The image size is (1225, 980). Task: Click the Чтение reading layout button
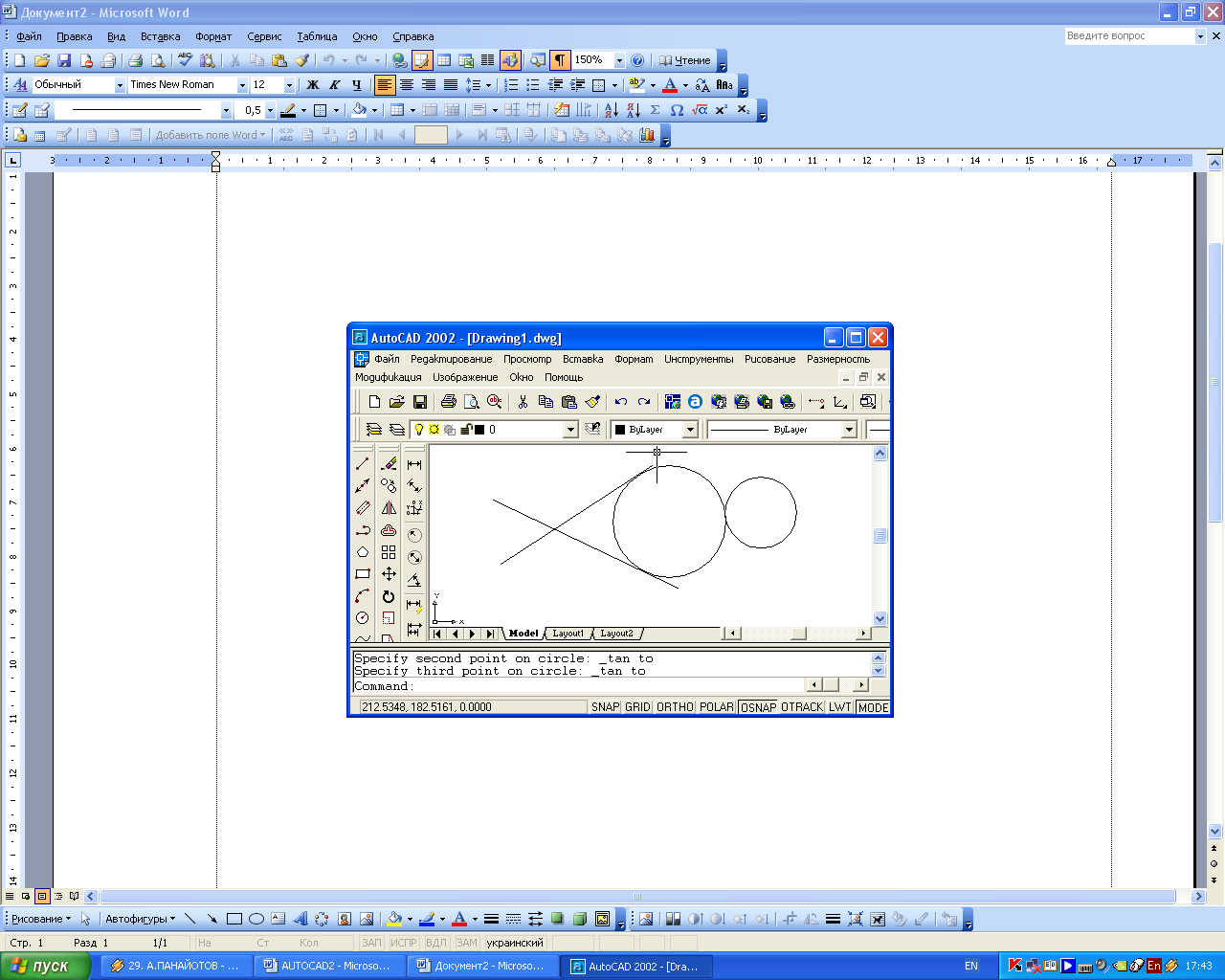(684, 60)
